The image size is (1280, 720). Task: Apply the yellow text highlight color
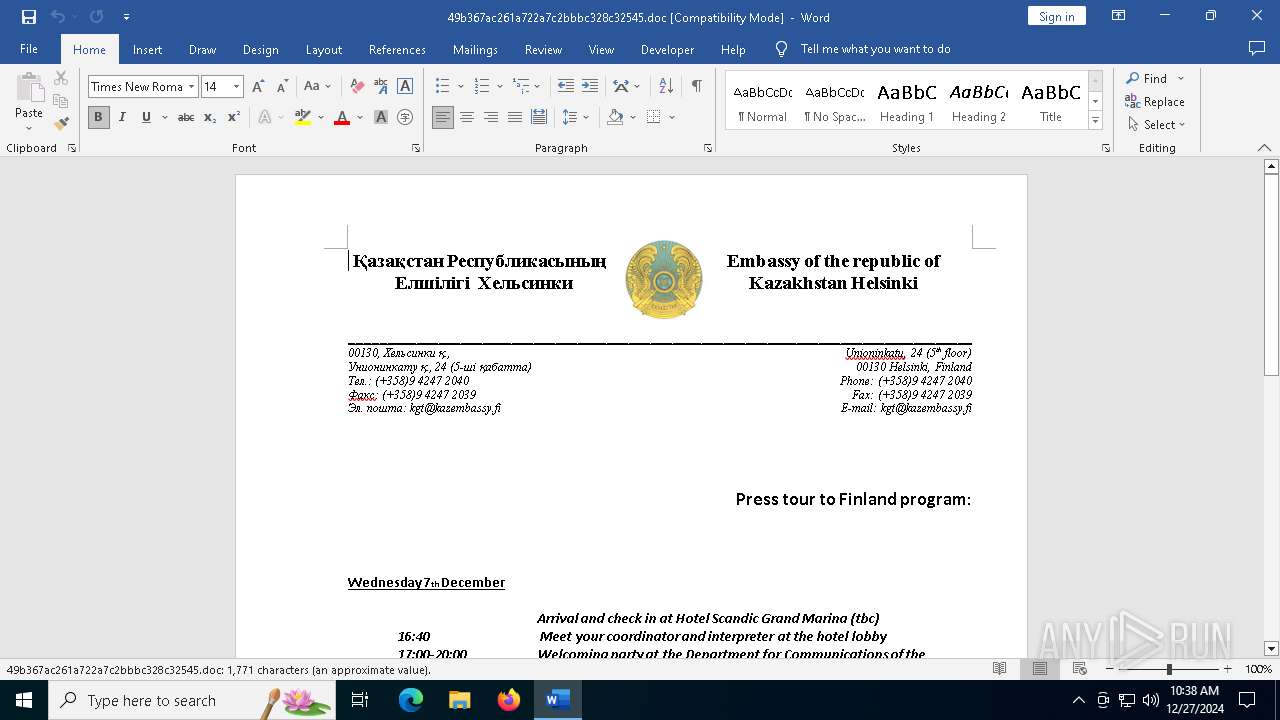[303, 117]
